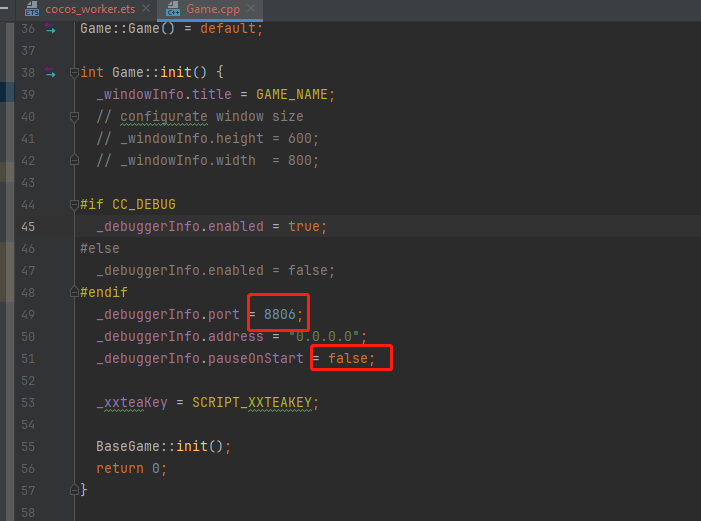Click line number 45 in the gutter
Viewport: 701px width, 521px height.
[x=28, y=227]
